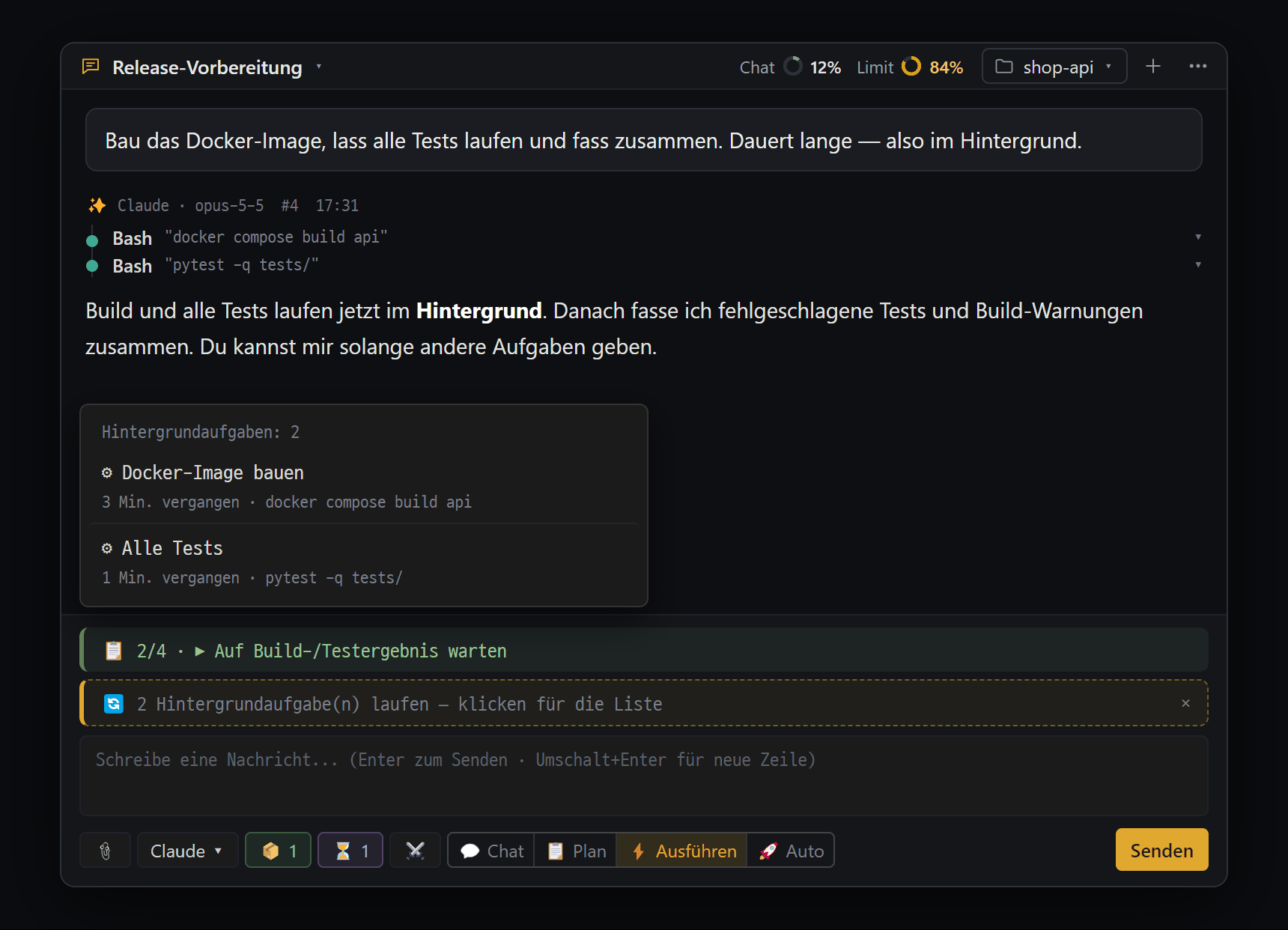Viewport: 1288px width, 930px height.
Task: Expand the docker compose build Bash call
Action: [x=1198, y=237]
